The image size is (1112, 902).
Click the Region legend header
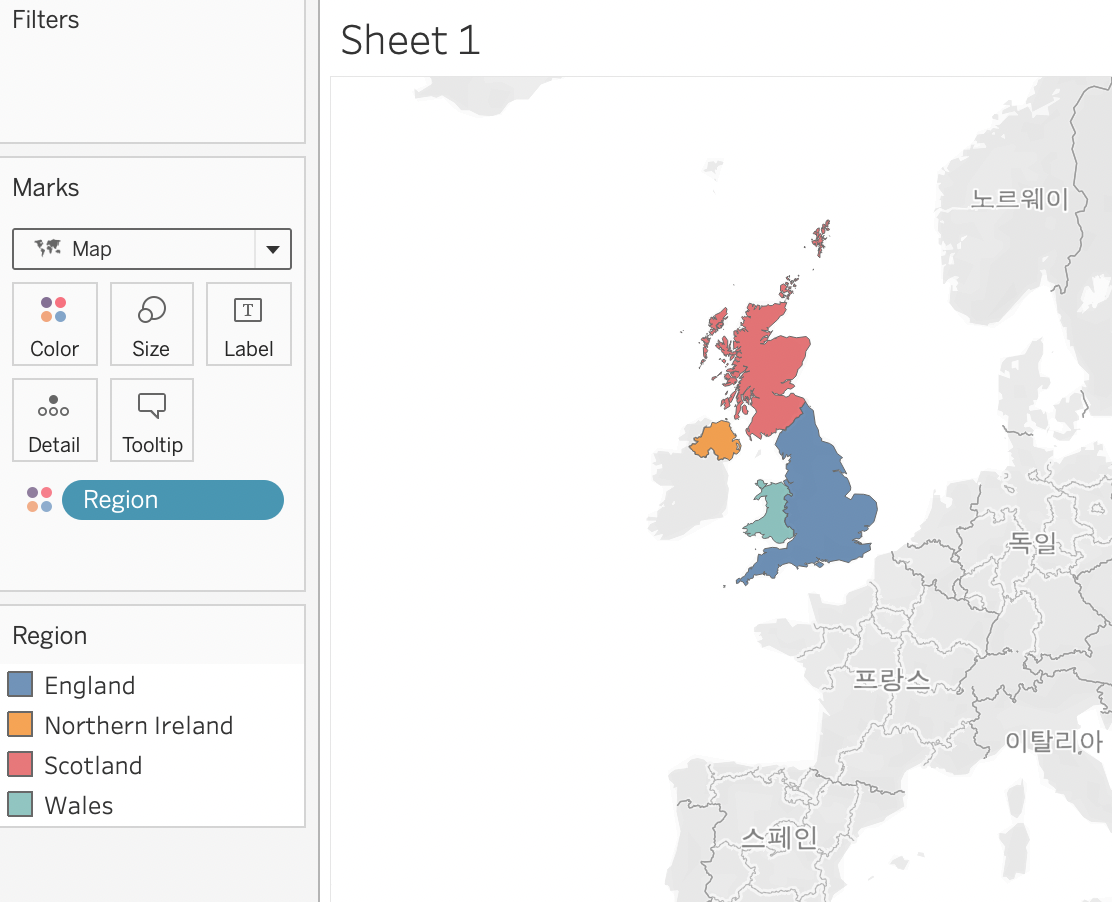pos(50,636)
